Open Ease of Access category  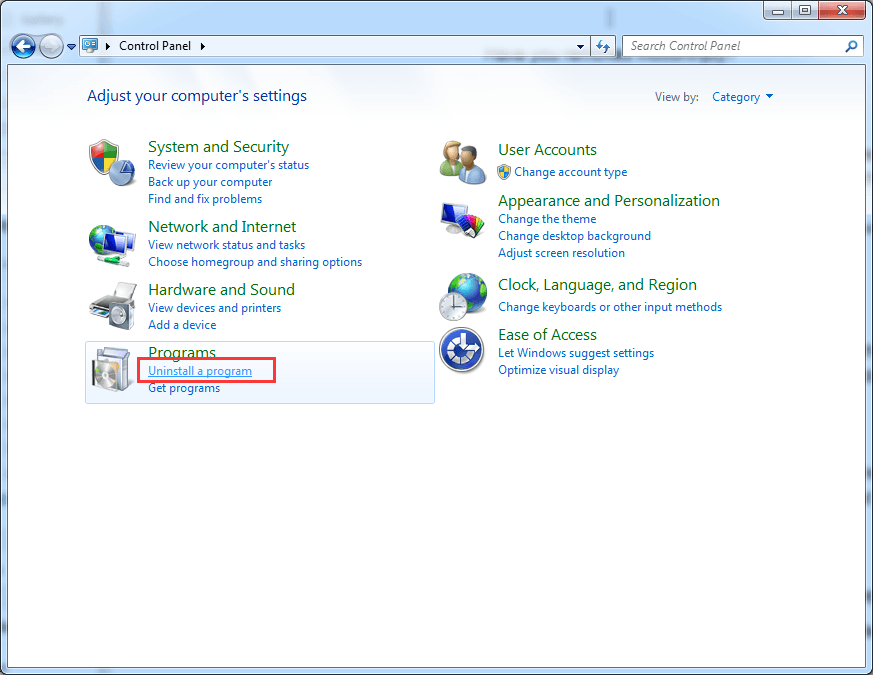(x=547, y=335)
